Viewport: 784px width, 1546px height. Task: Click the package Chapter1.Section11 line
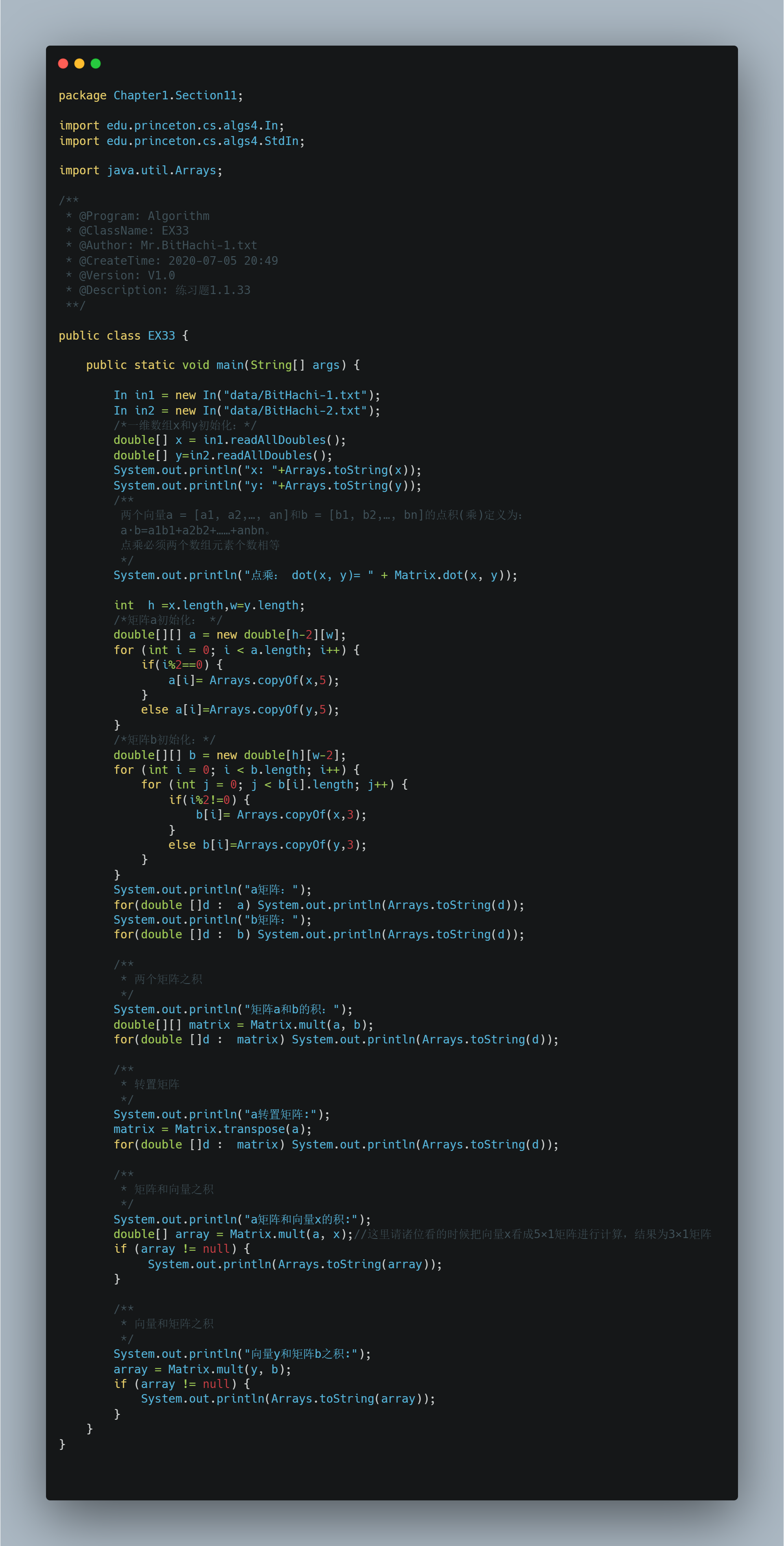coord(151,95)
